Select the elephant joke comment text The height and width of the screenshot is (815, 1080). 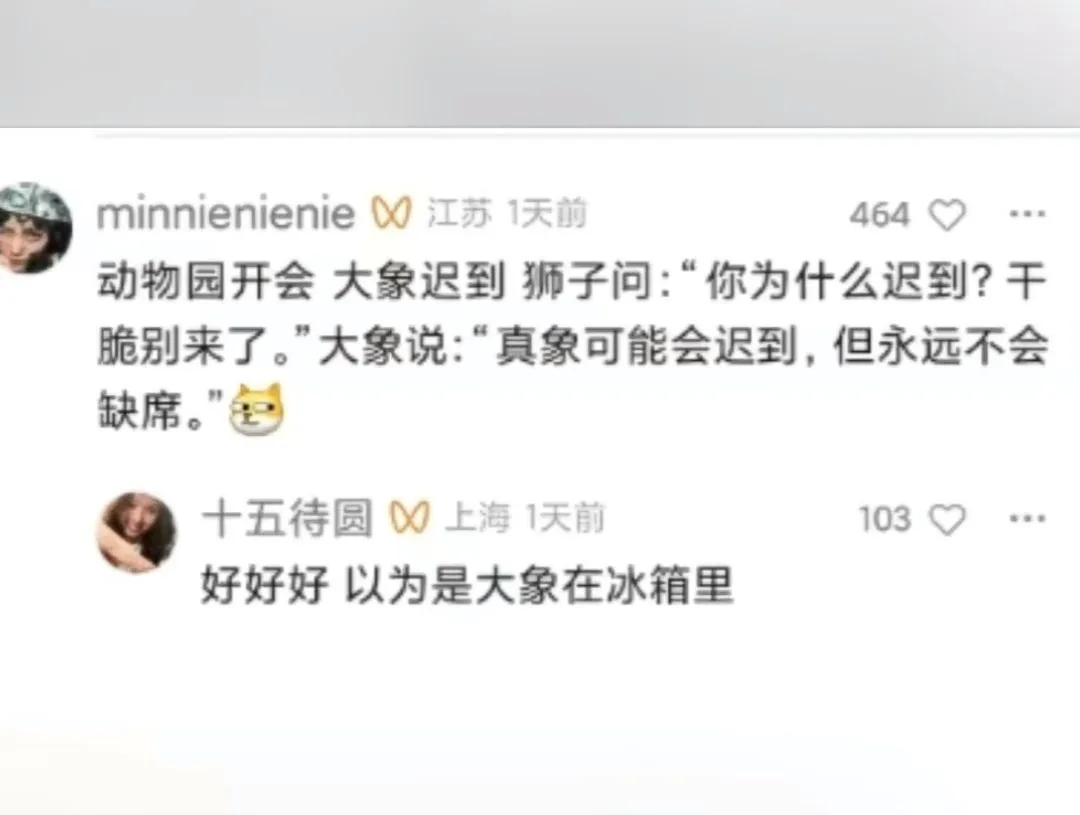[573, 347]
